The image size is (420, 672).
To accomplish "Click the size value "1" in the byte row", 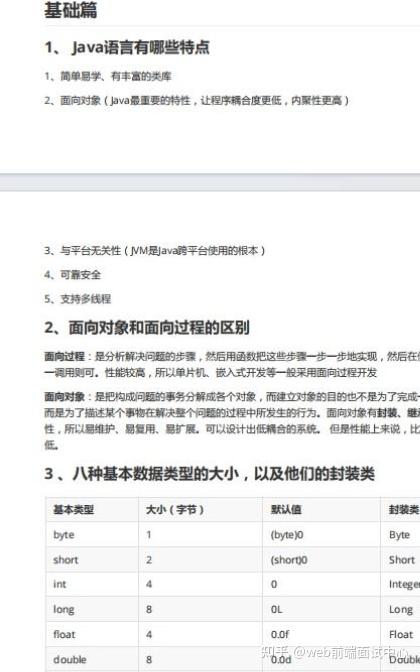I will pyautogui.click(x=149, y=534).
